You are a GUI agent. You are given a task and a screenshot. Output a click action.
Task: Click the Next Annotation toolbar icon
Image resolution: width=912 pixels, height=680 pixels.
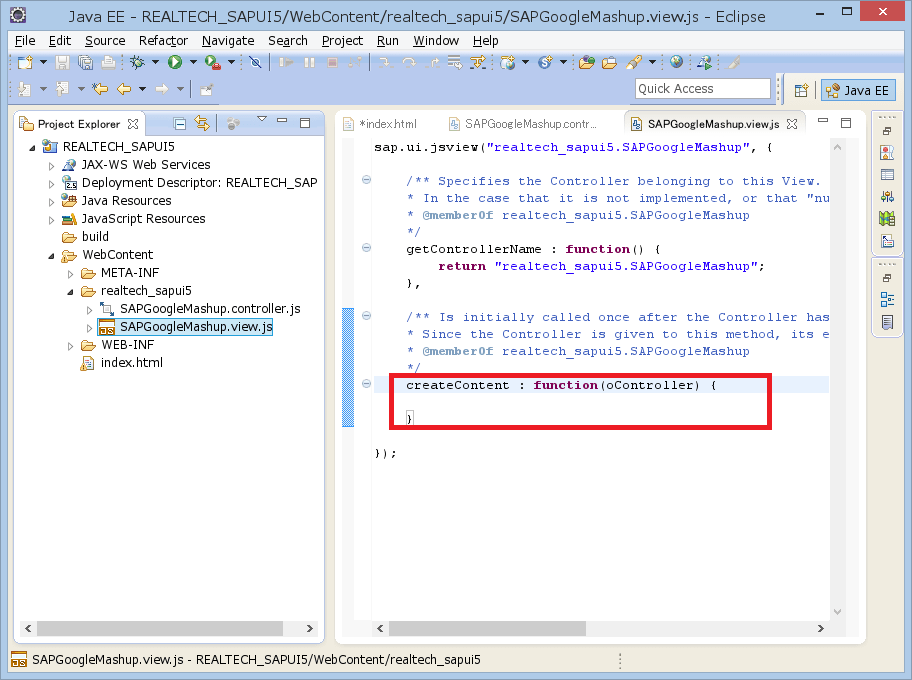pos(24,89)
